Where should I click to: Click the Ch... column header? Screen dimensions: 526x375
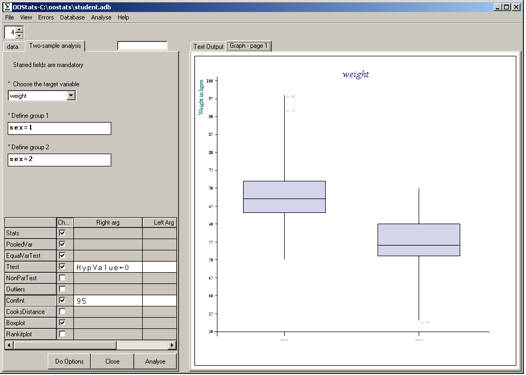(x=65, y=222)
